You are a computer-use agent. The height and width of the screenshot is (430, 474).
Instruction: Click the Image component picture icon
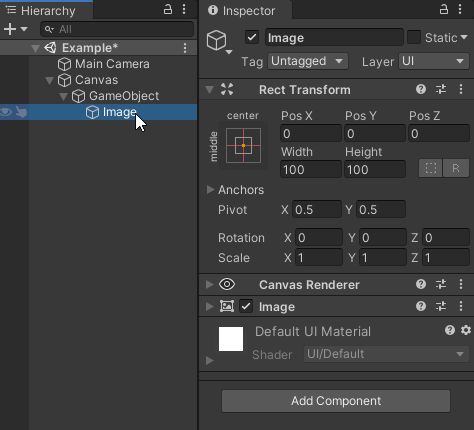coord(227,306)
